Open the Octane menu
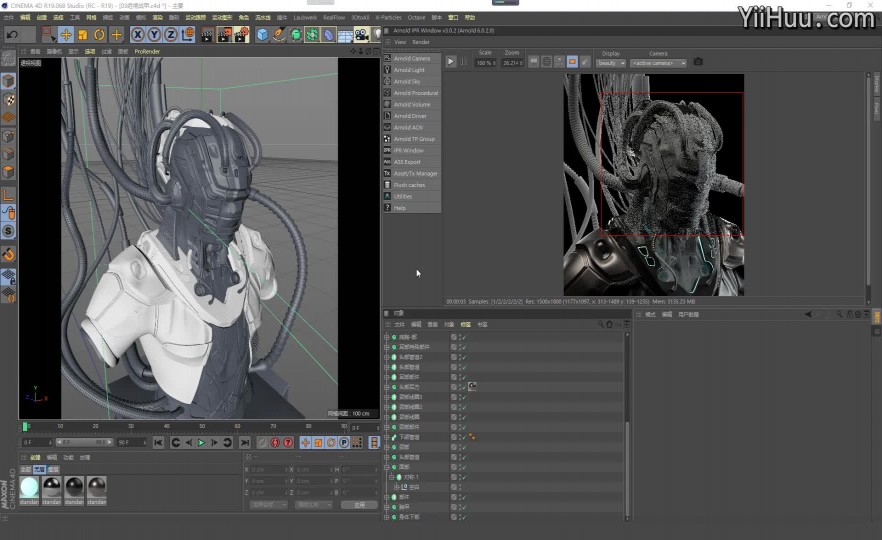882x540 pixels. click(x=416, y=17)
